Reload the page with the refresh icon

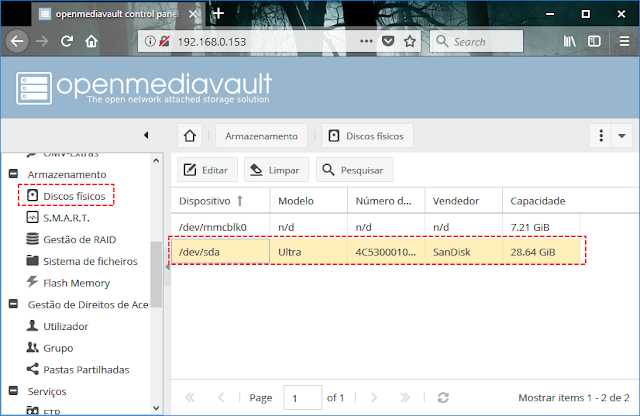point(67,41)
